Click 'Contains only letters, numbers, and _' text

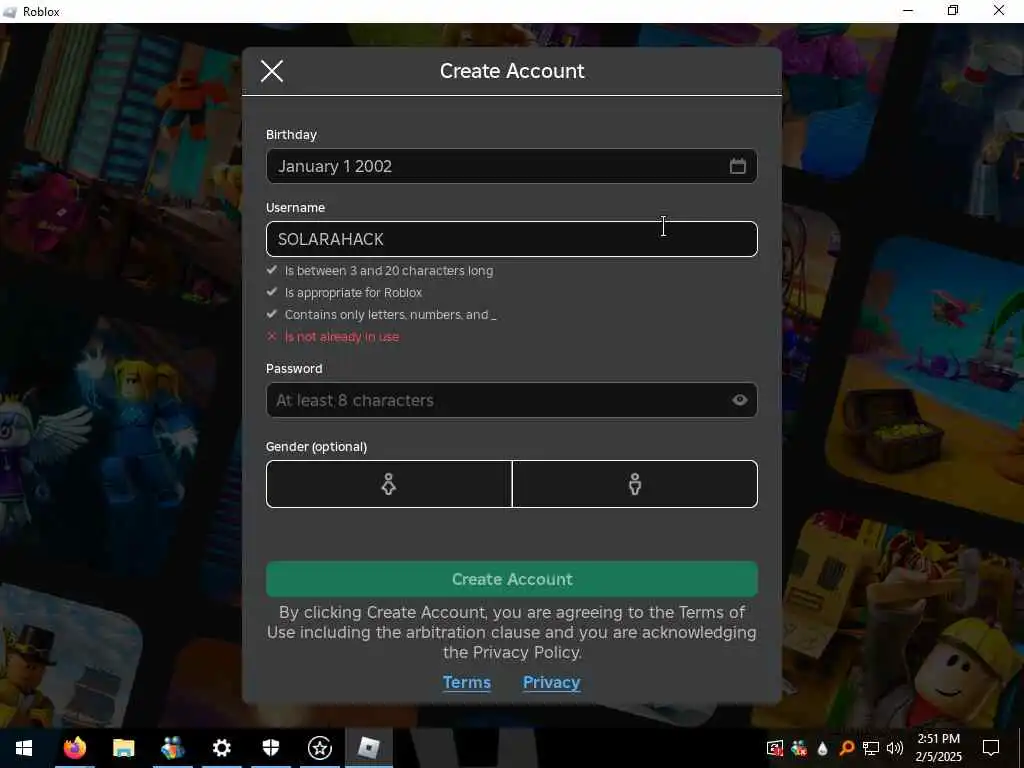[x=391, y=315]
